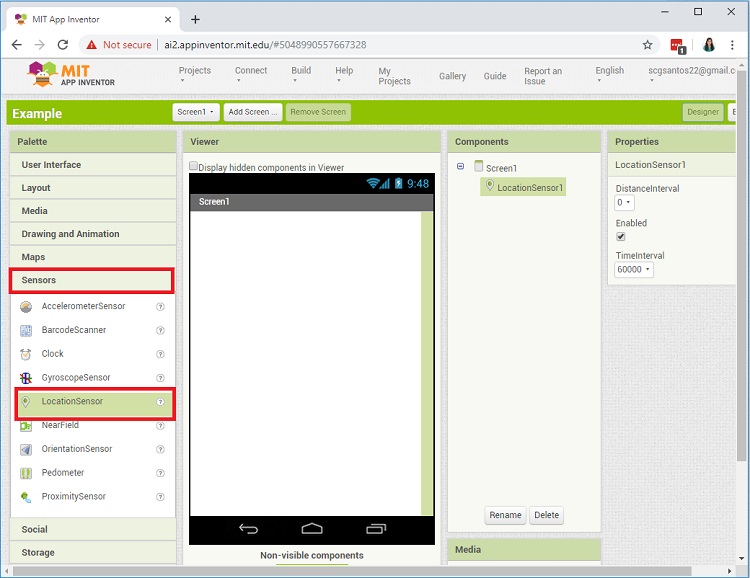Expand the Storage palette section
Screen dimensions: 750x578
click(x=93, y=553)
